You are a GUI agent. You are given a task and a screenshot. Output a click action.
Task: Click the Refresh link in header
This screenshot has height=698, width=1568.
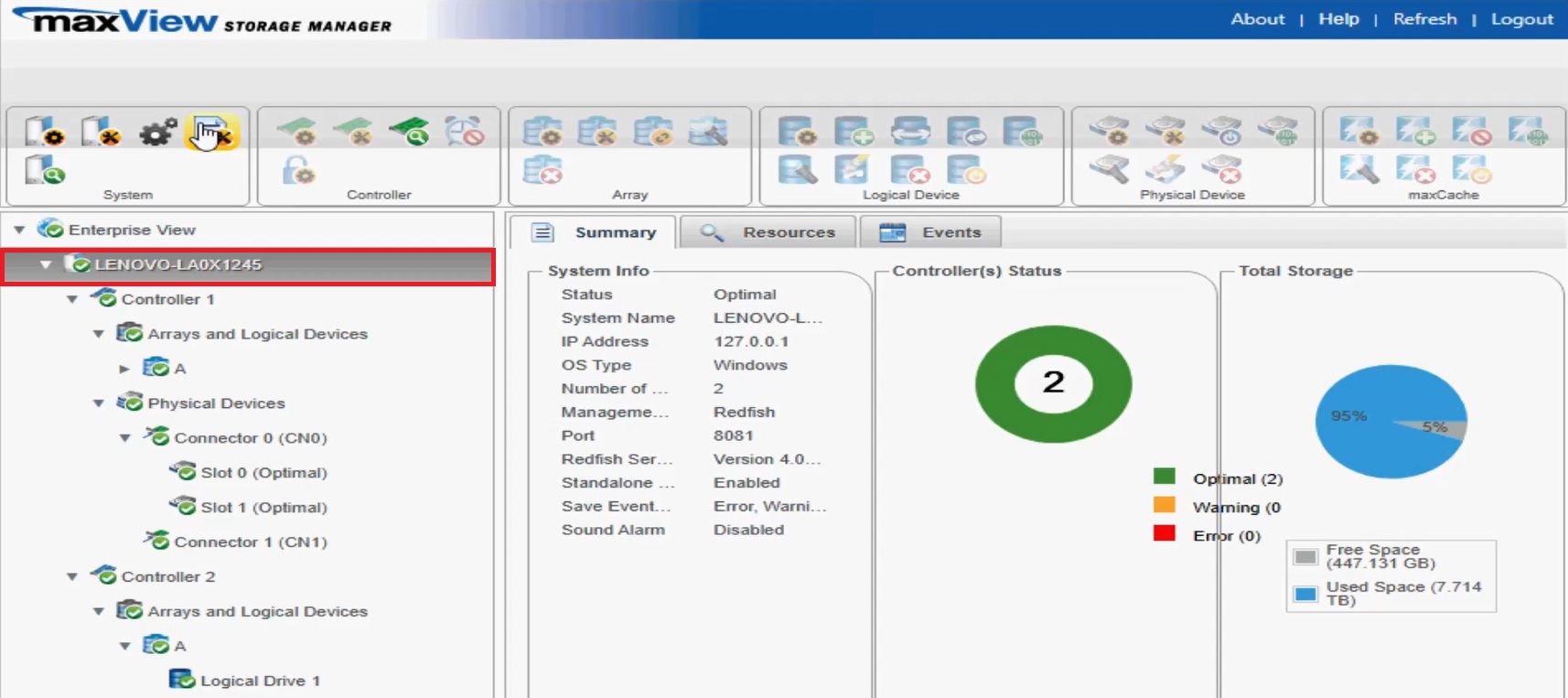coord(1424,19)
